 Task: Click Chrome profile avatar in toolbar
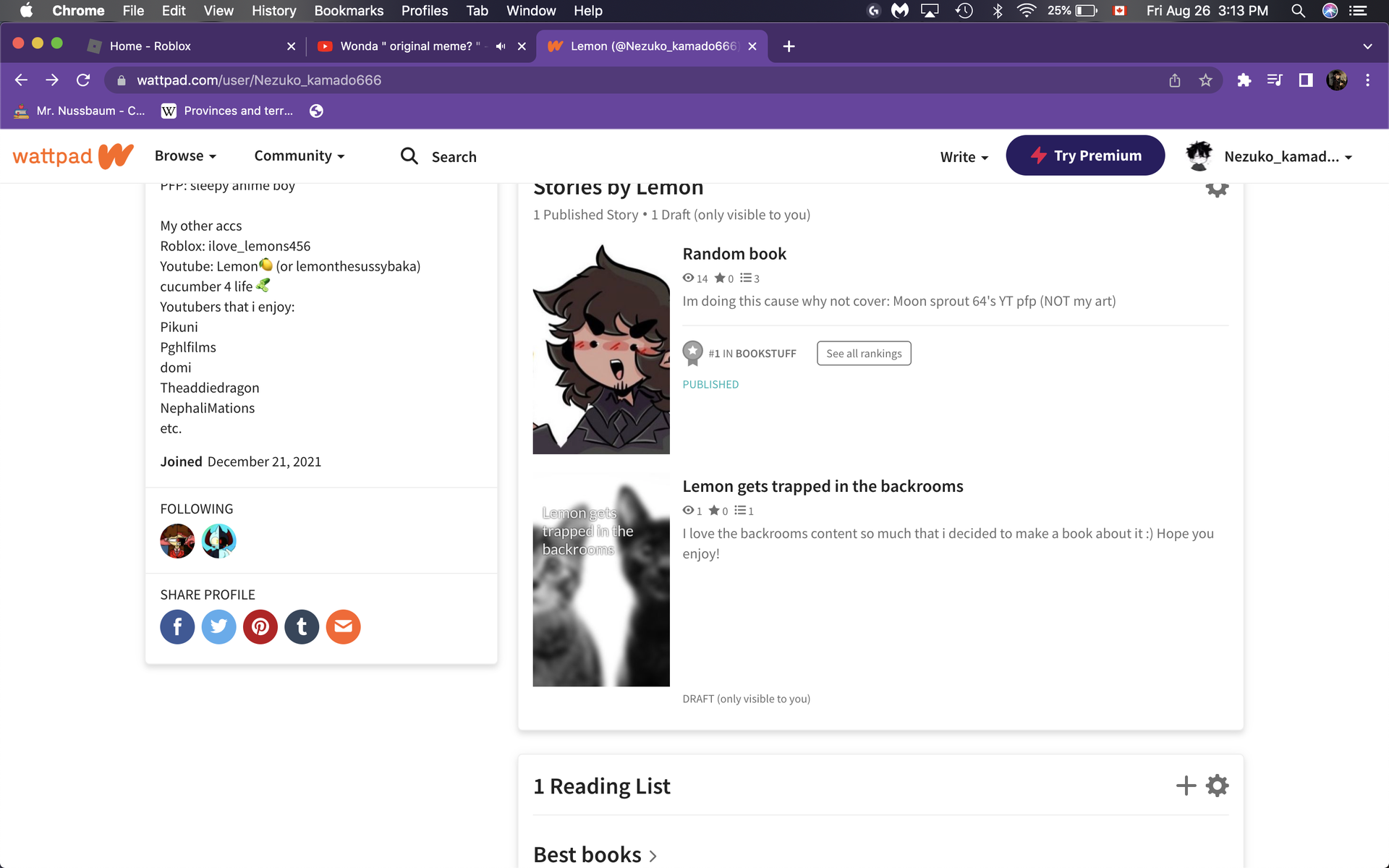1337,80
